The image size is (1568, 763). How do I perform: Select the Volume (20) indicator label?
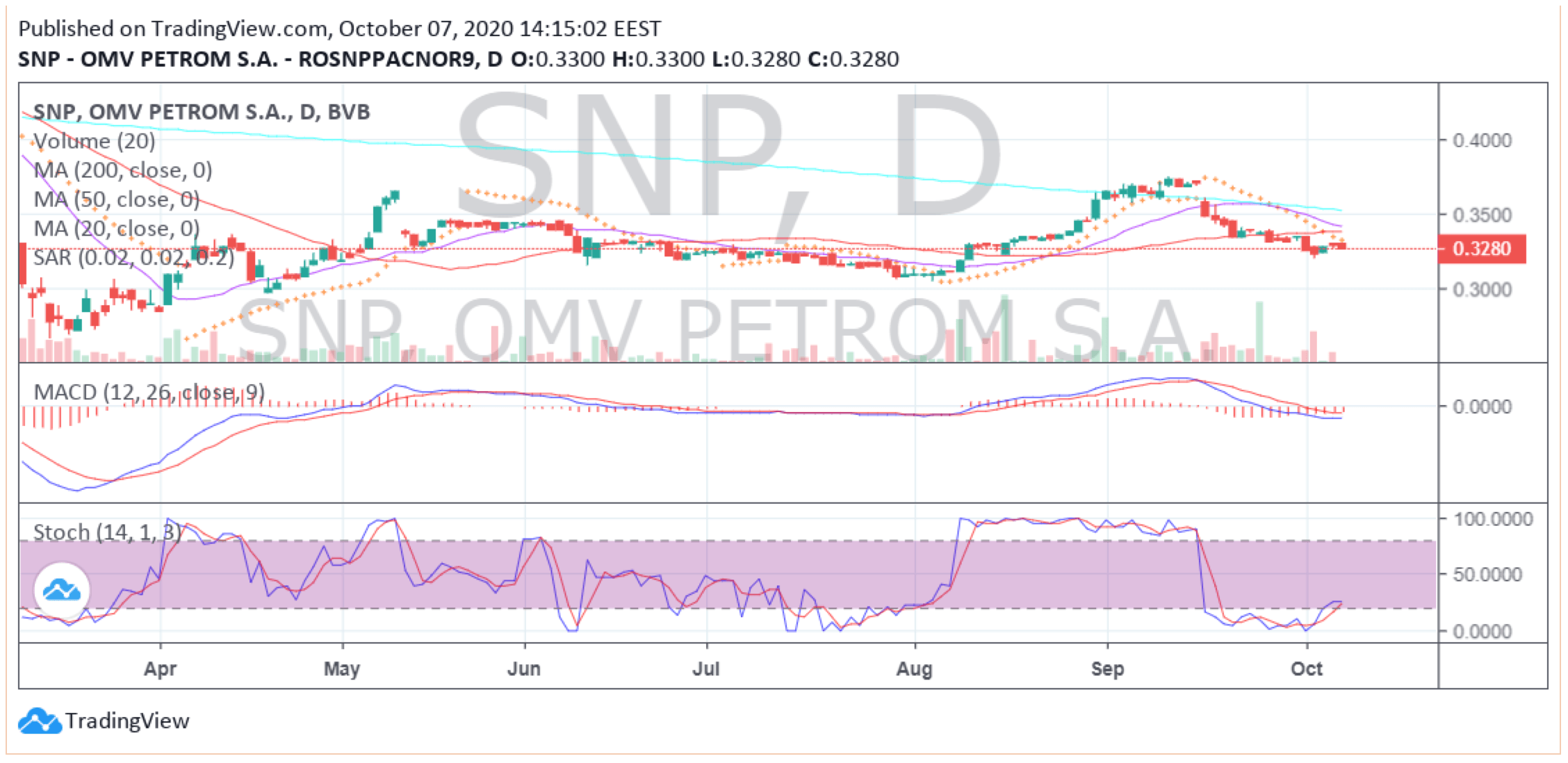95,141
